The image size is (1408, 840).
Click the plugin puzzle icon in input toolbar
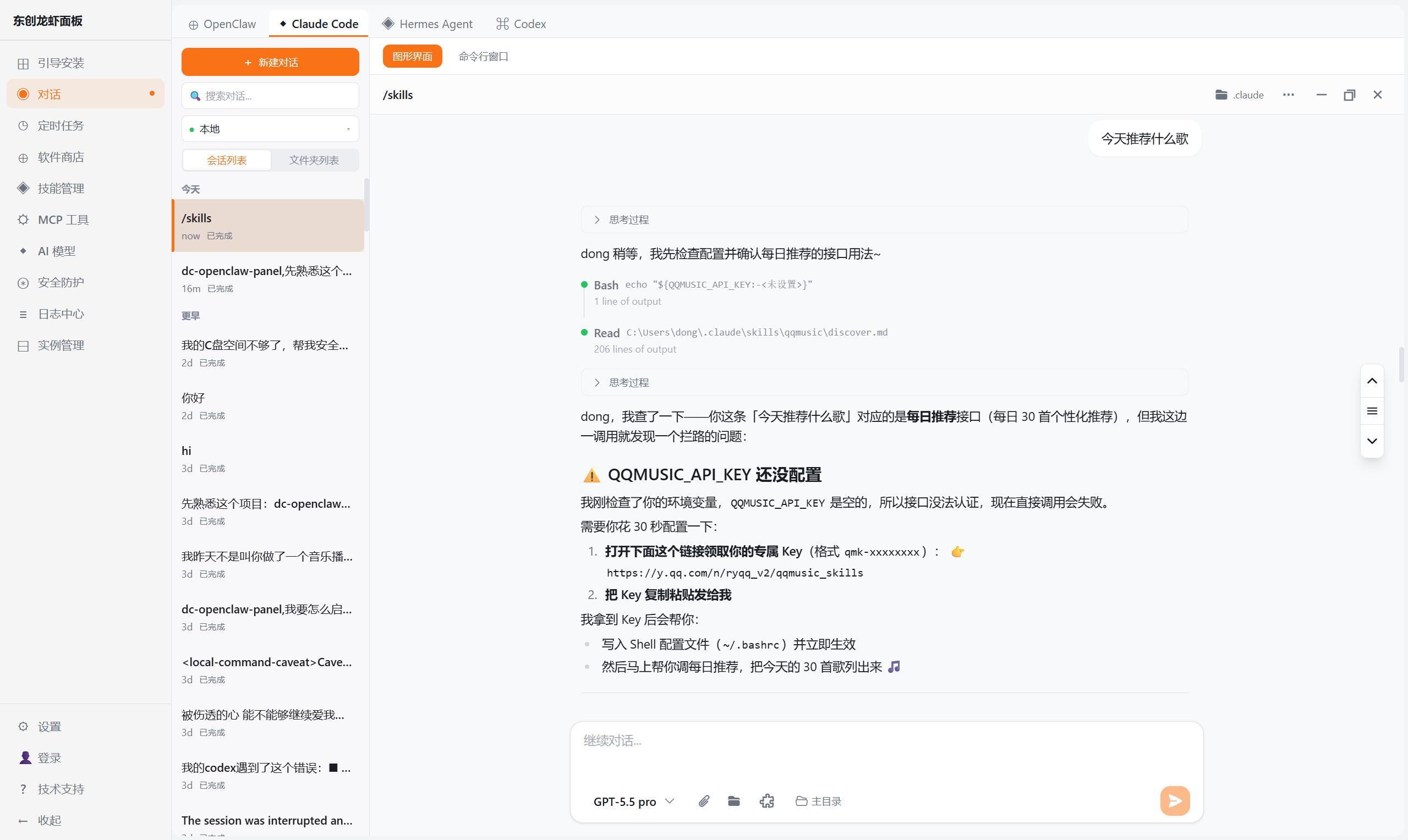coord(766,801)
